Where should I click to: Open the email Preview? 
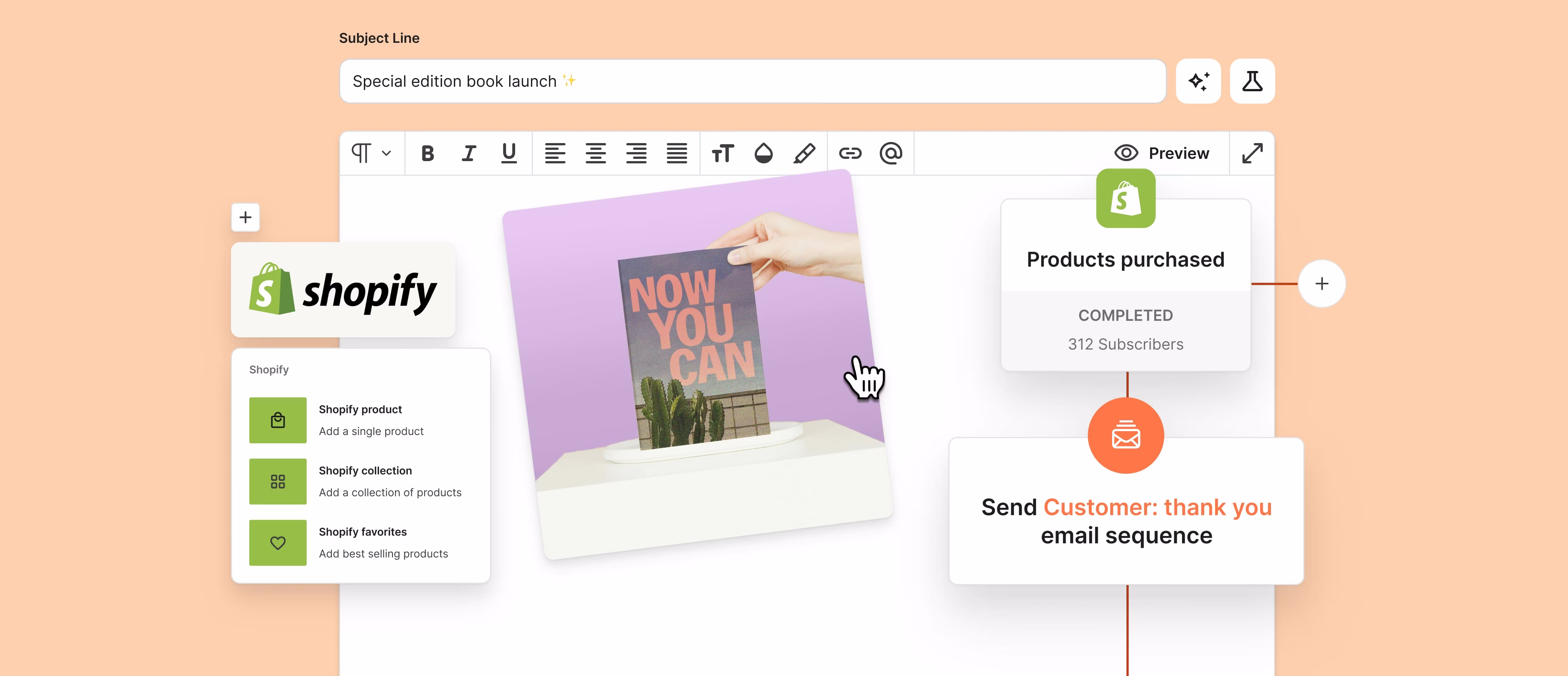coord(1162,153)
